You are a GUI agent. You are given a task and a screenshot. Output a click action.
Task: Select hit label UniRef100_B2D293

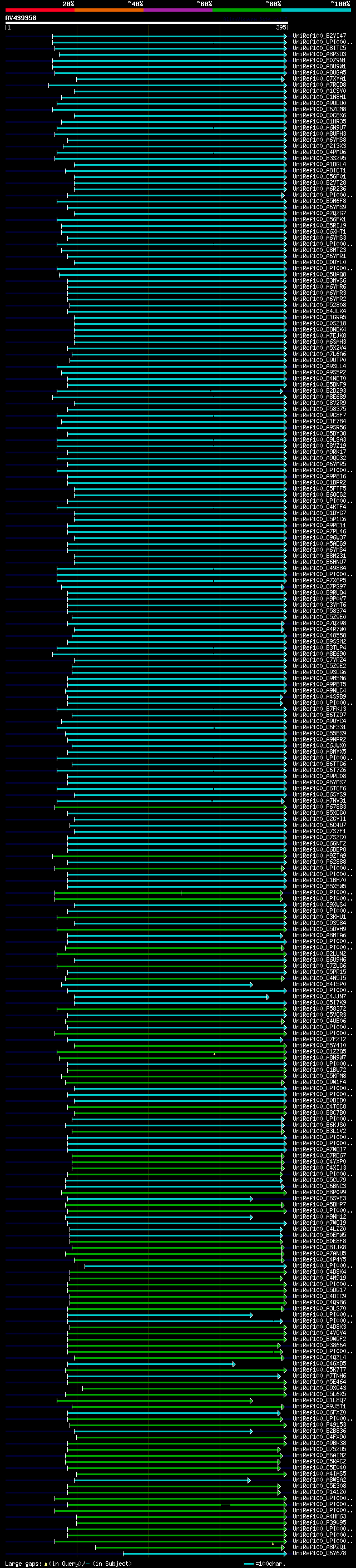pyautogui.click(x=319, y=391)
